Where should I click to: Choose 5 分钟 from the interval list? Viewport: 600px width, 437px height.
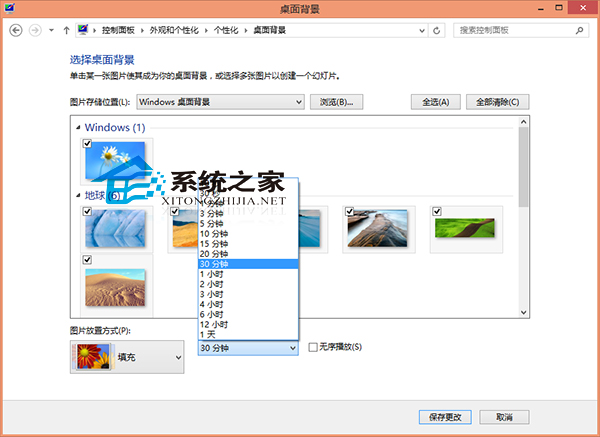[x=248, y=223]
